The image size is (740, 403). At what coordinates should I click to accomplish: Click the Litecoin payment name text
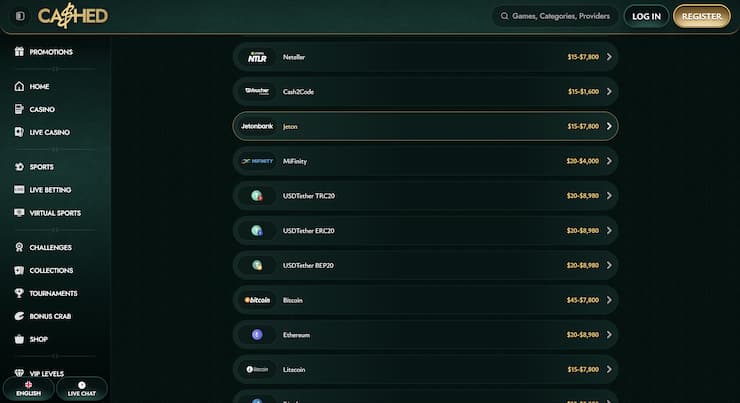pos(294,369)
